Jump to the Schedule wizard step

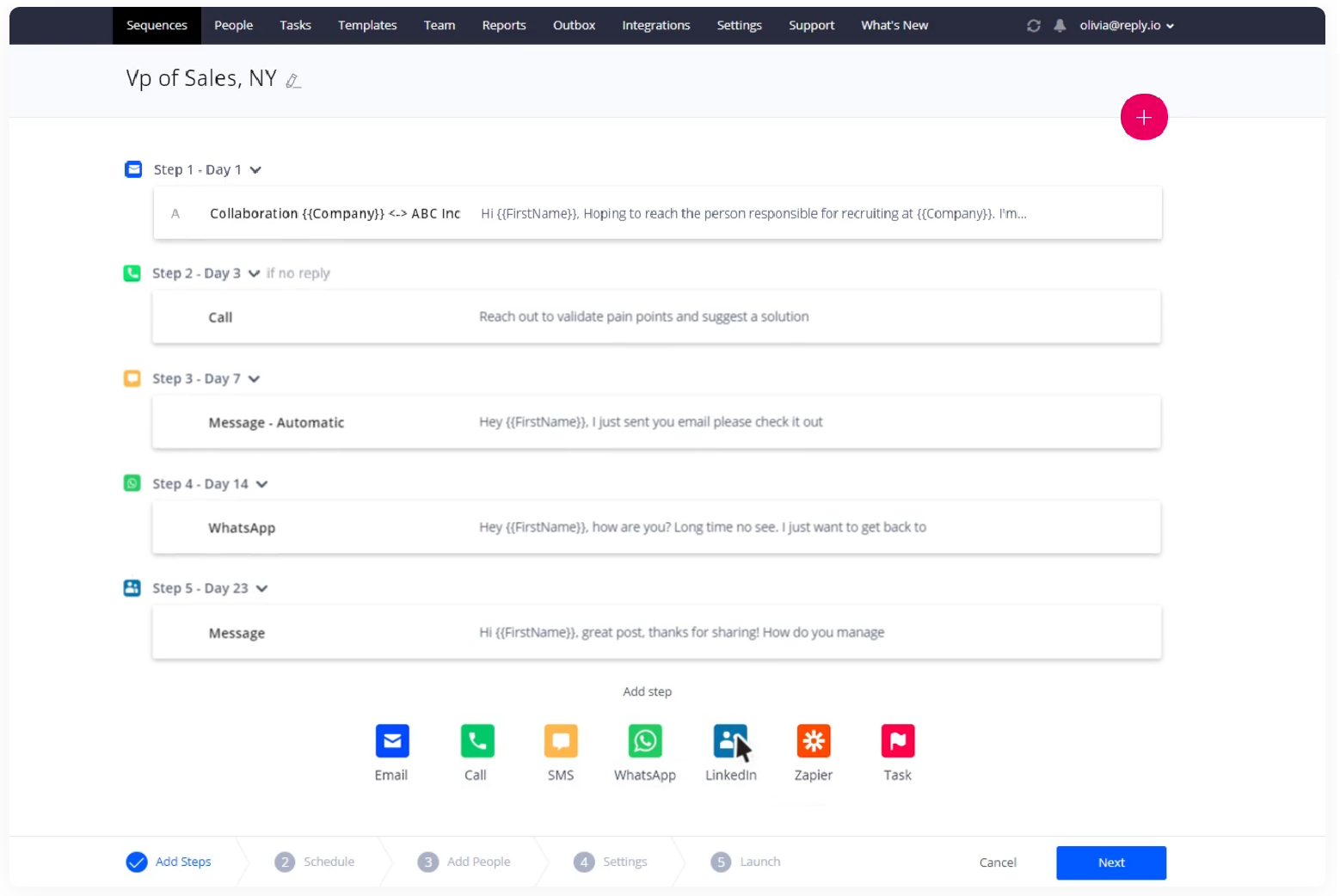[316, 862]
